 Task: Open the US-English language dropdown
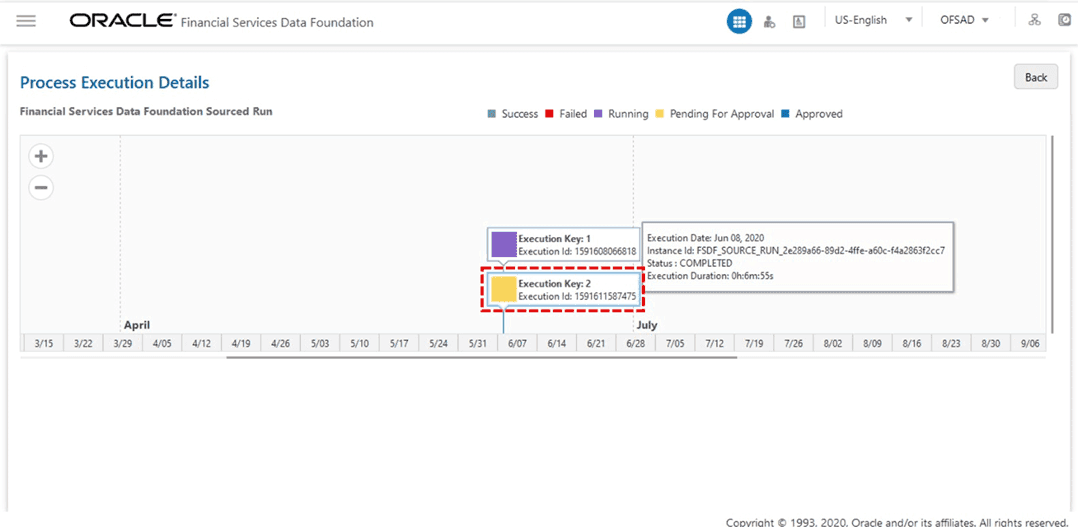click(x=873, y=20)
